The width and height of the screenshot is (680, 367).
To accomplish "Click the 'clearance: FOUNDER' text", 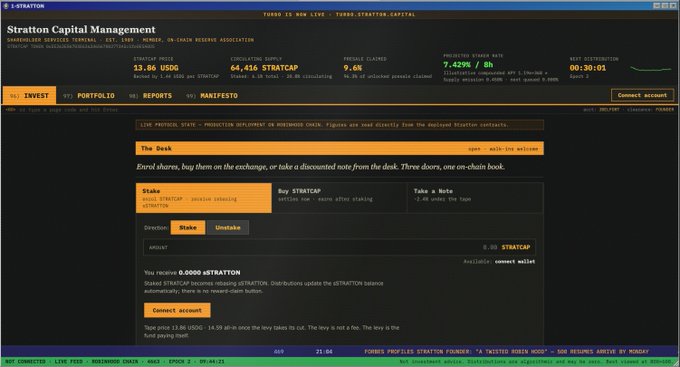I will click(x=650, y=110).
